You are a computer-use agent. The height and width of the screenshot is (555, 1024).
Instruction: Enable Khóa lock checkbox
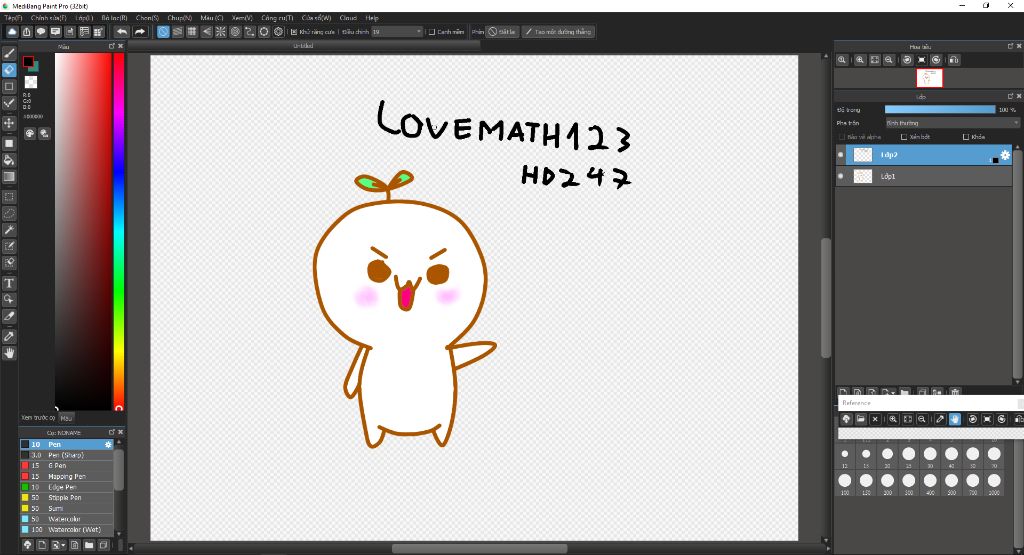coord(966,137)
